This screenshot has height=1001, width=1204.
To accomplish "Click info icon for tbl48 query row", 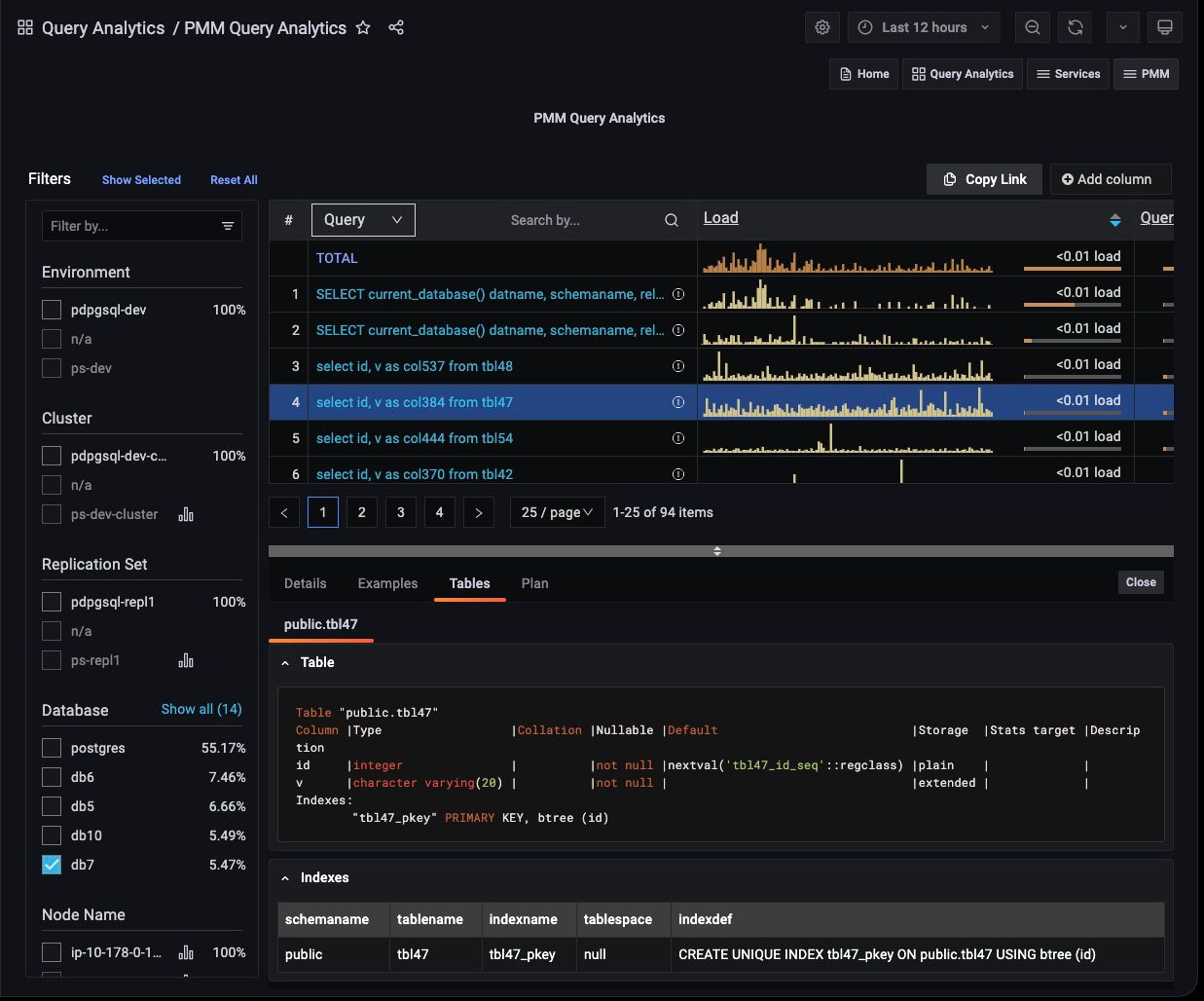I will (678, 366).
